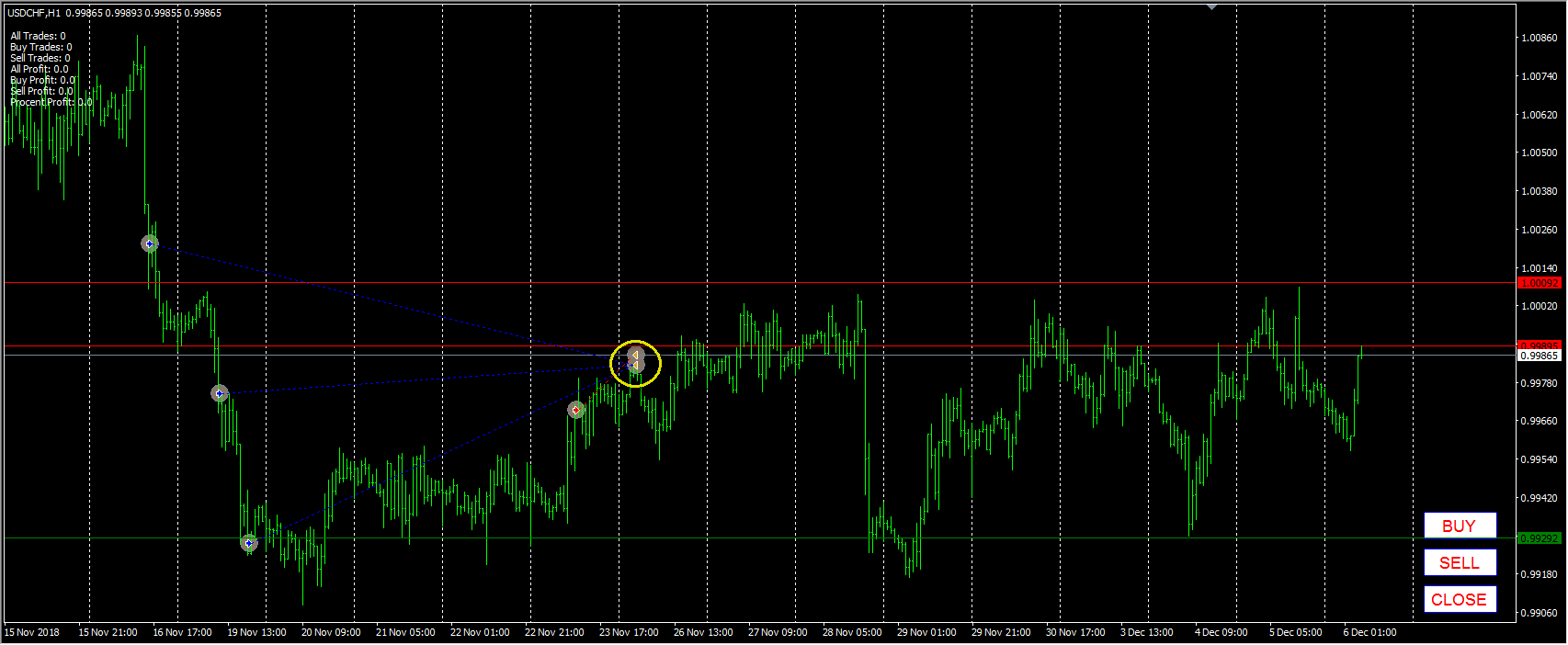Screen dimensions: 1568x645
Task: Click the BUY button
Action: (1460, 526)
